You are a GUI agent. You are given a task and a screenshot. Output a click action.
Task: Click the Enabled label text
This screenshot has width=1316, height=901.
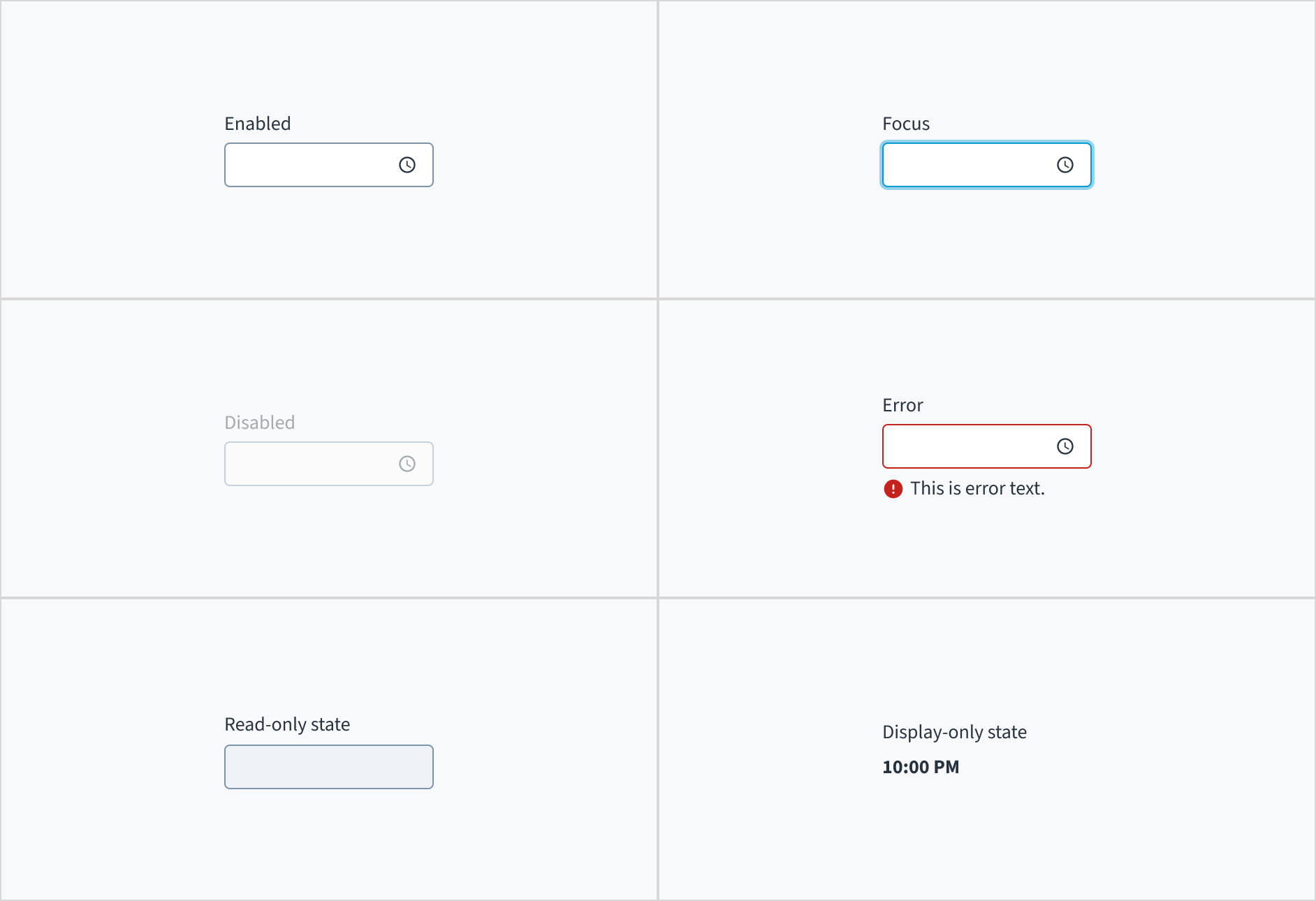[x=257, y=123]
